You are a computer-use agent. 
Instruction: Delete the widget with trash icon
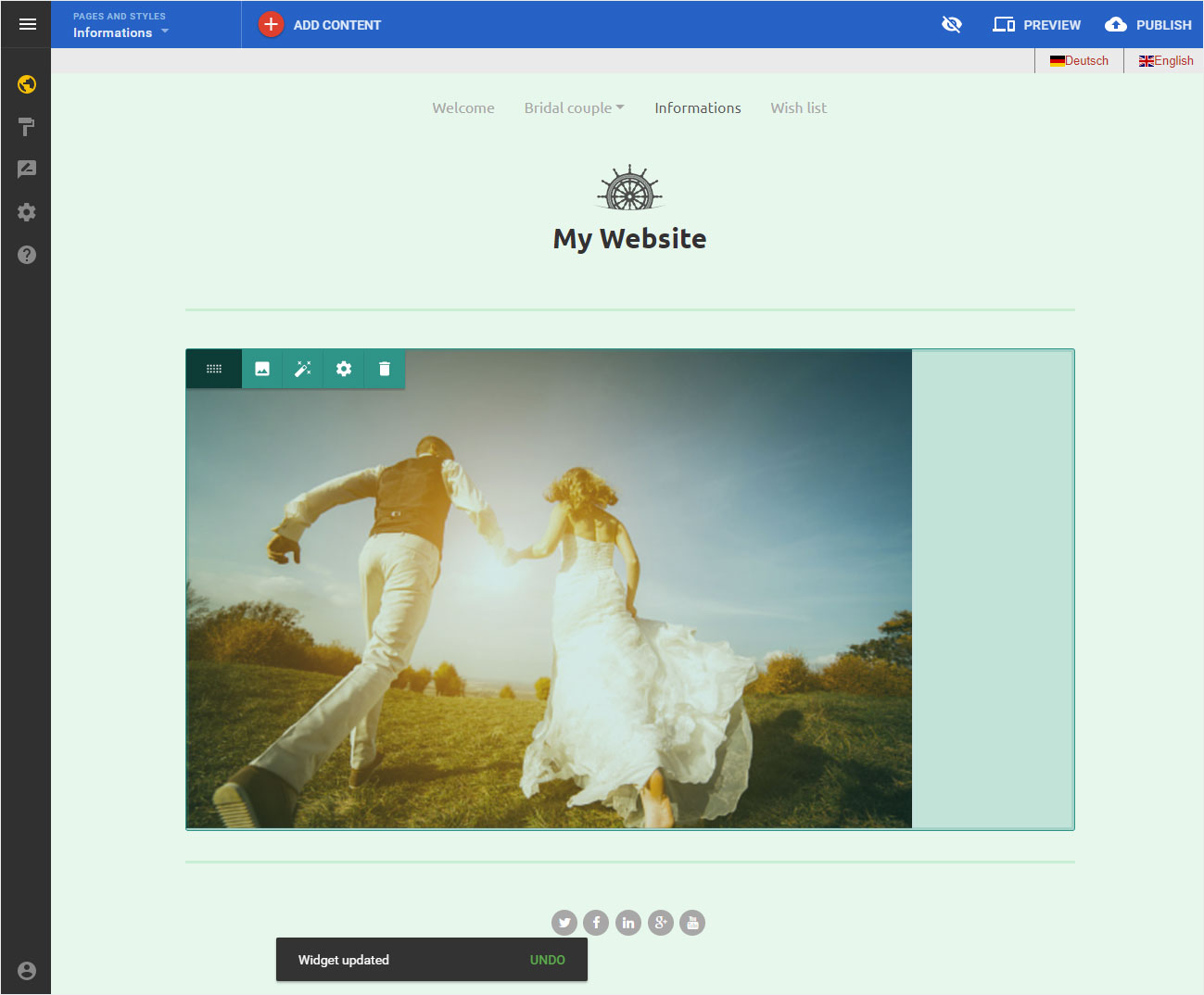[385, 369]
